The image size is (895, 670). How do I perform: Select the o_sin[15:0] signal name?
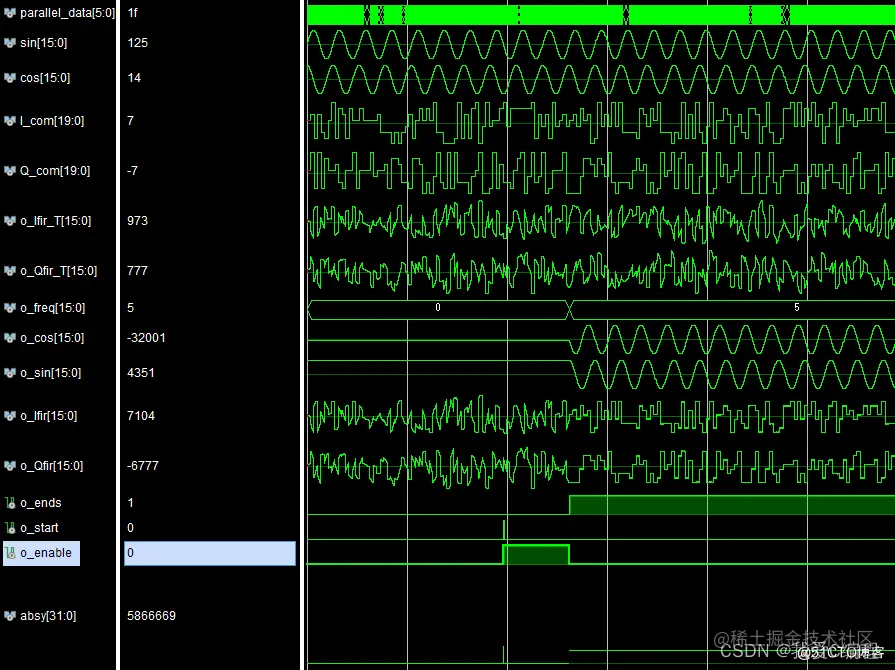click(51, 373)
